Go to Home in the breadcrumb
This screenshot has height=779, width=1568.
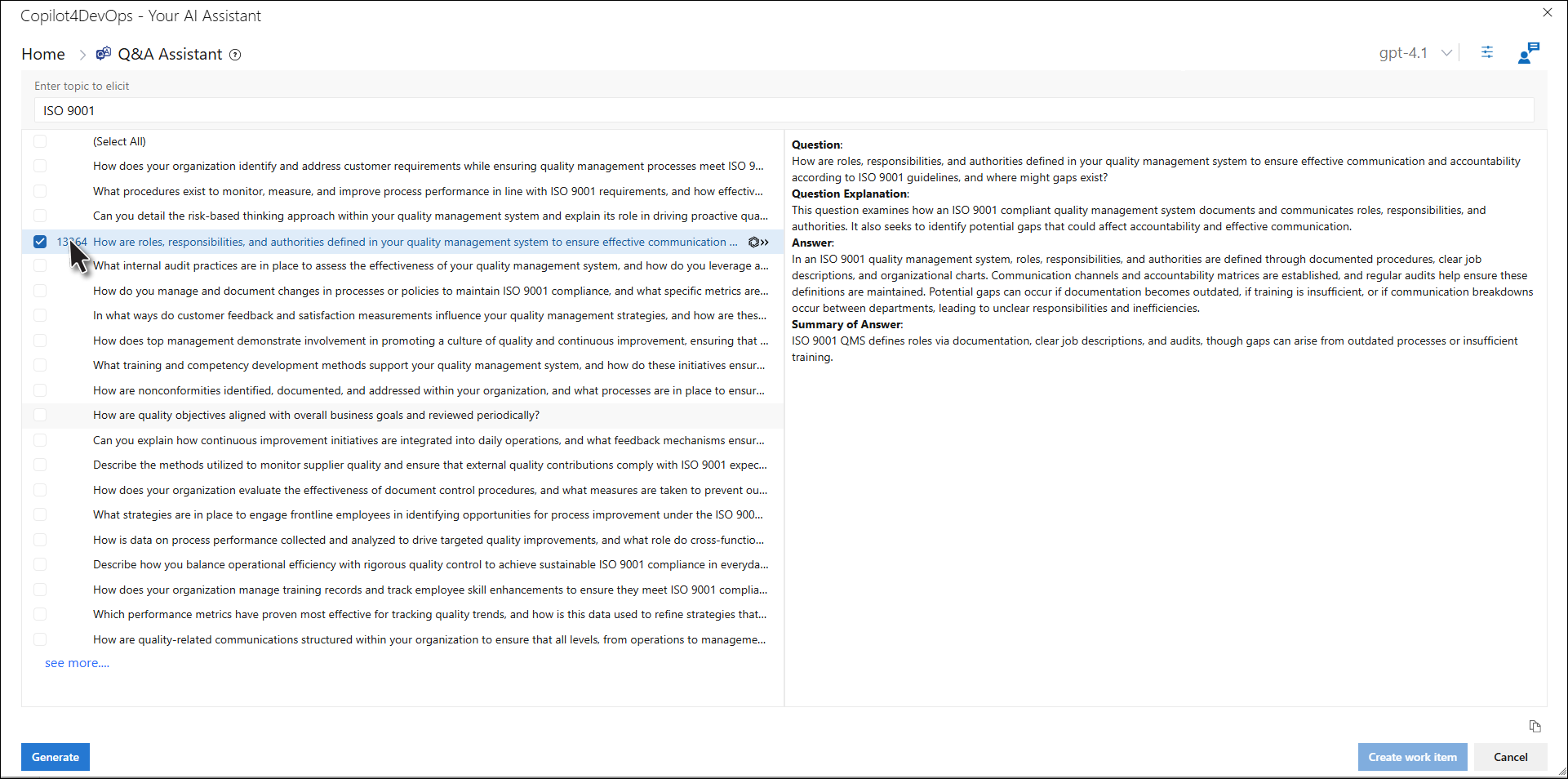tap(43, 54)
